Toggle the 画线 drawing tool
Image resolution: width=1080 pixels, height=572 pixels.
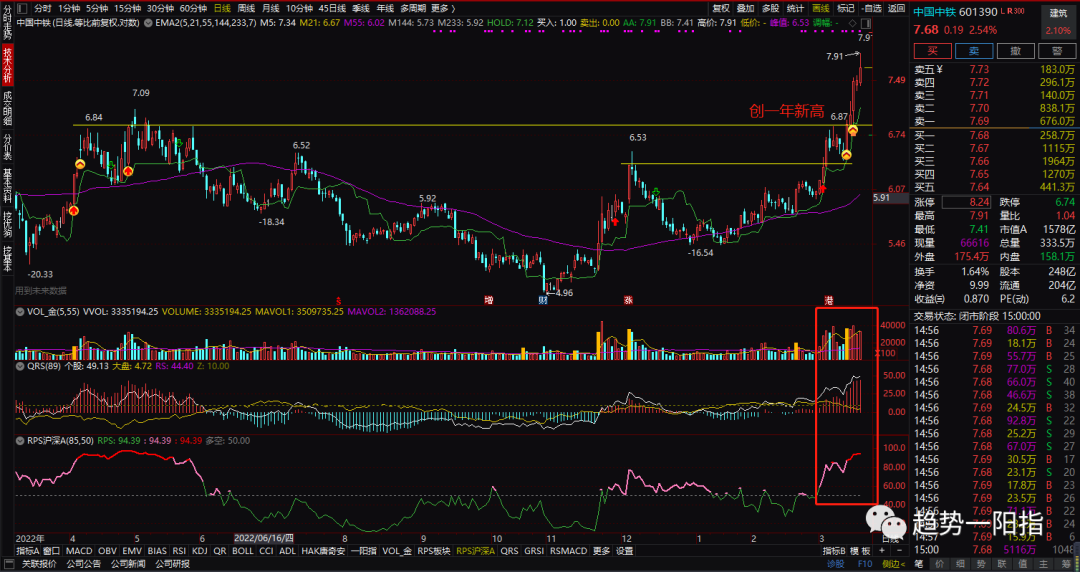tap(820, 8)
